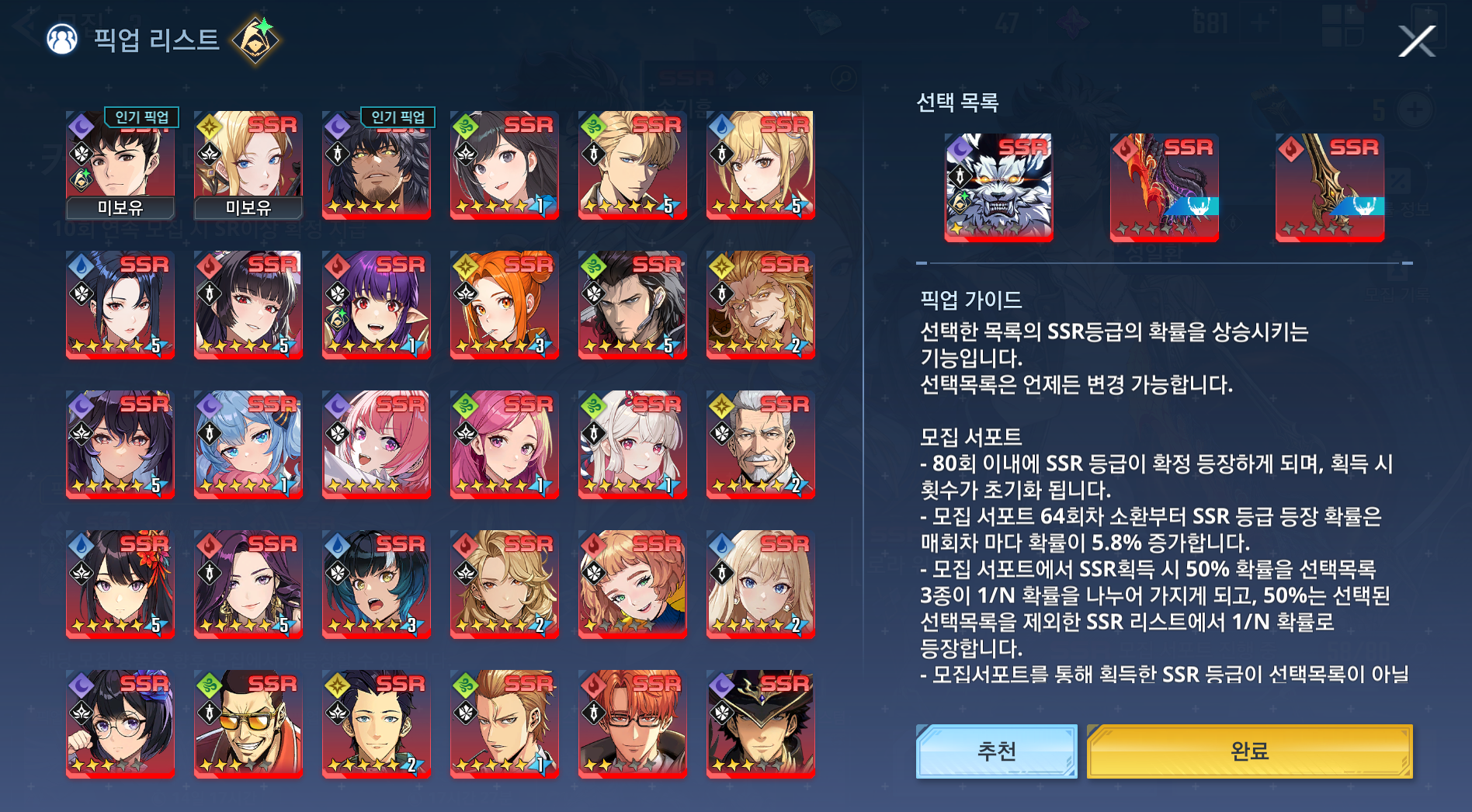
Task: Click the 추천 recommend button
Action: (996, 751)
